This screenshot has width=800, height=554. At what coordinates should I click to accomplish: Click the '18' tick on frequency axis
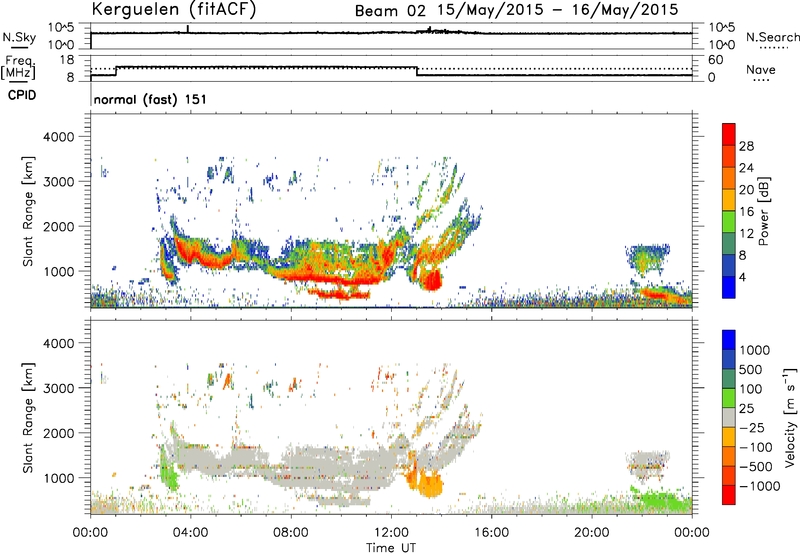(x=67, y=60)
